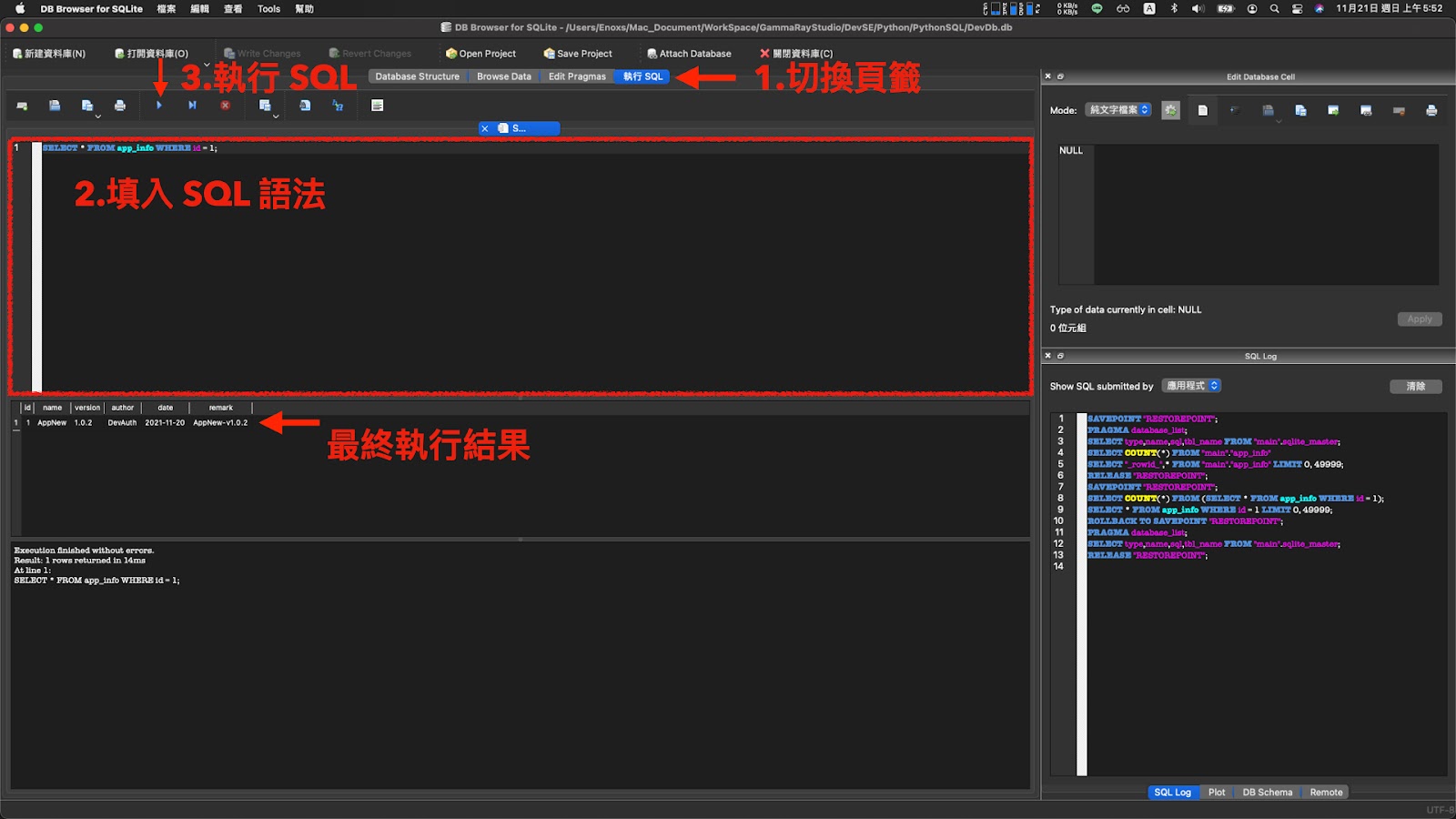The height and width of the screenshot is (819, 1456).
Task: Click the import from file icon in Edit Cell
Action: (x=1333, y=110)
